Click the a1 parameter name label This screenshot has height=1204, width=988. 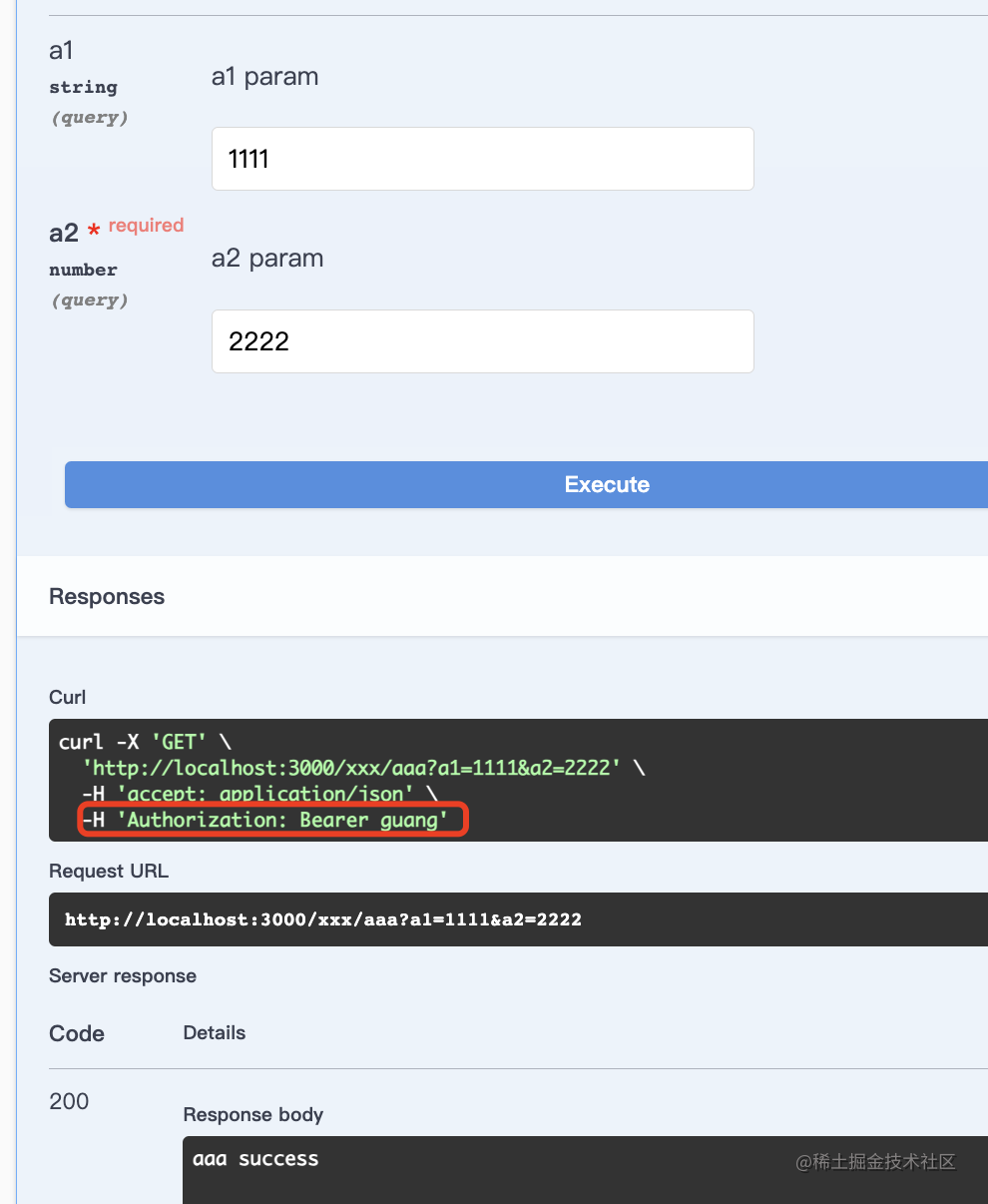click(x=61, y=50)
